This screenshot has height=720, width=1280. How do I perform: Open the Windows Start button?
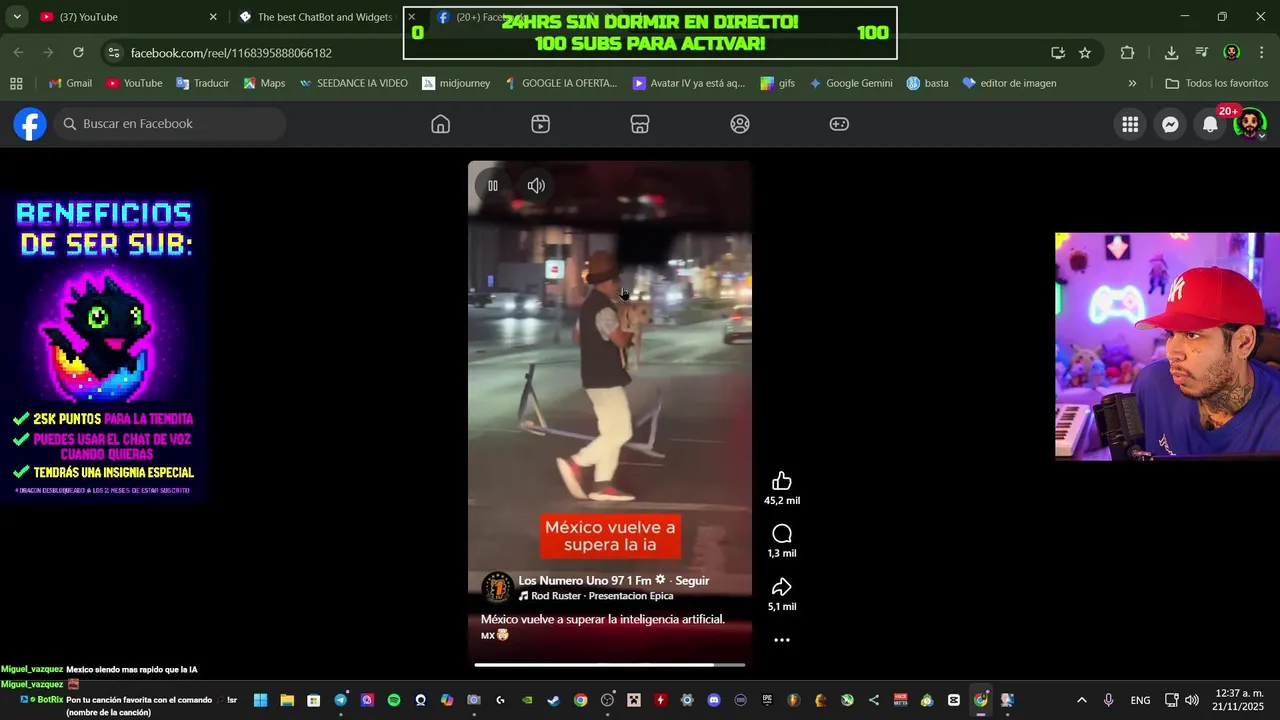pyautogui.click(x=260, y=700)
